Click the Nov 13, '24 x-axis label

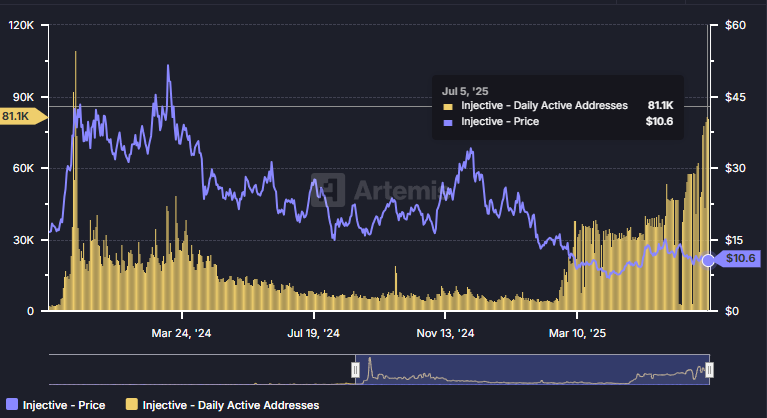[445, 332]
